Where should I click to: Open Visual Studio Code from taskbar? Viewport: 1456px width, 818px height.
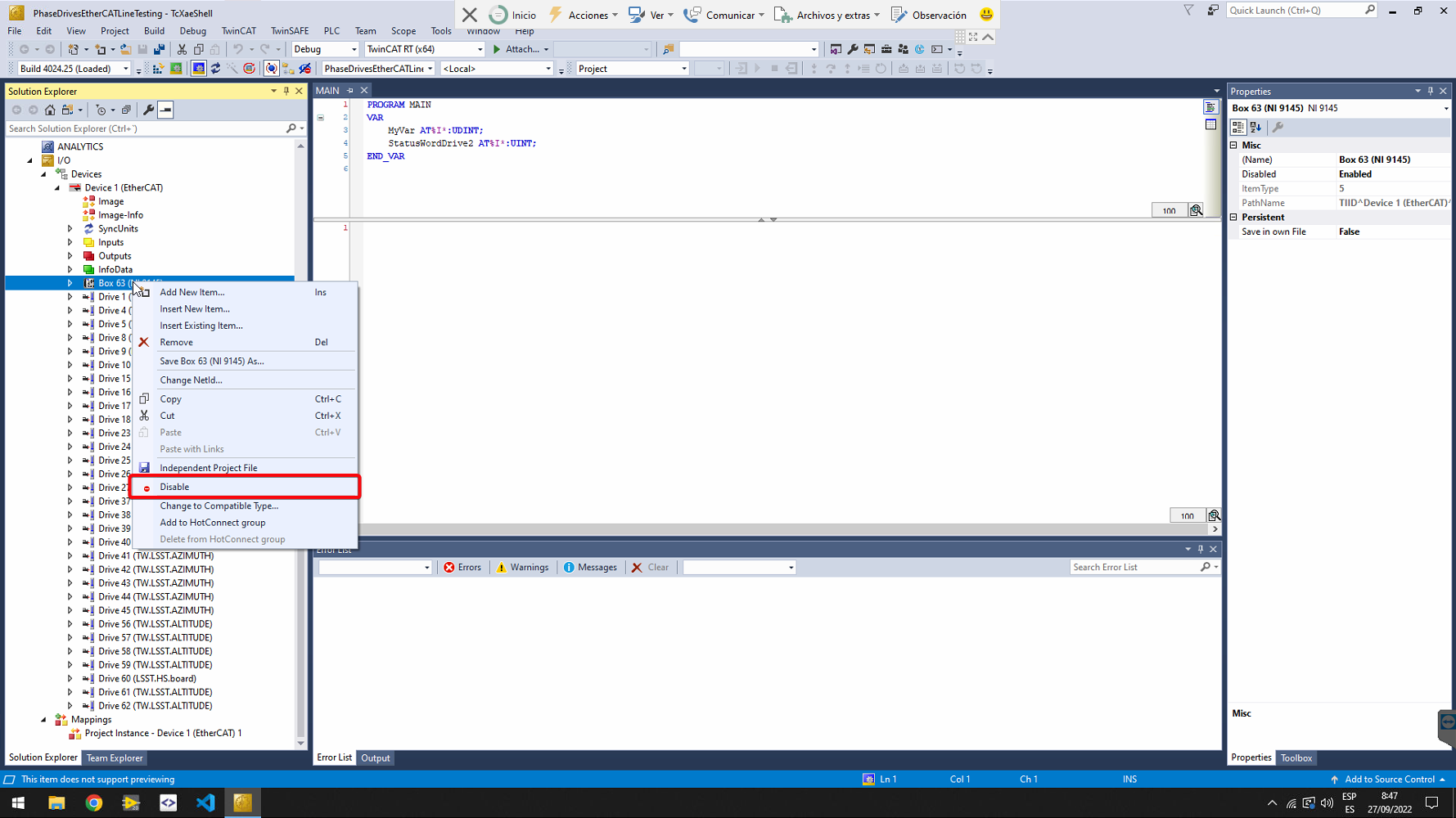[x=205, y=802]
